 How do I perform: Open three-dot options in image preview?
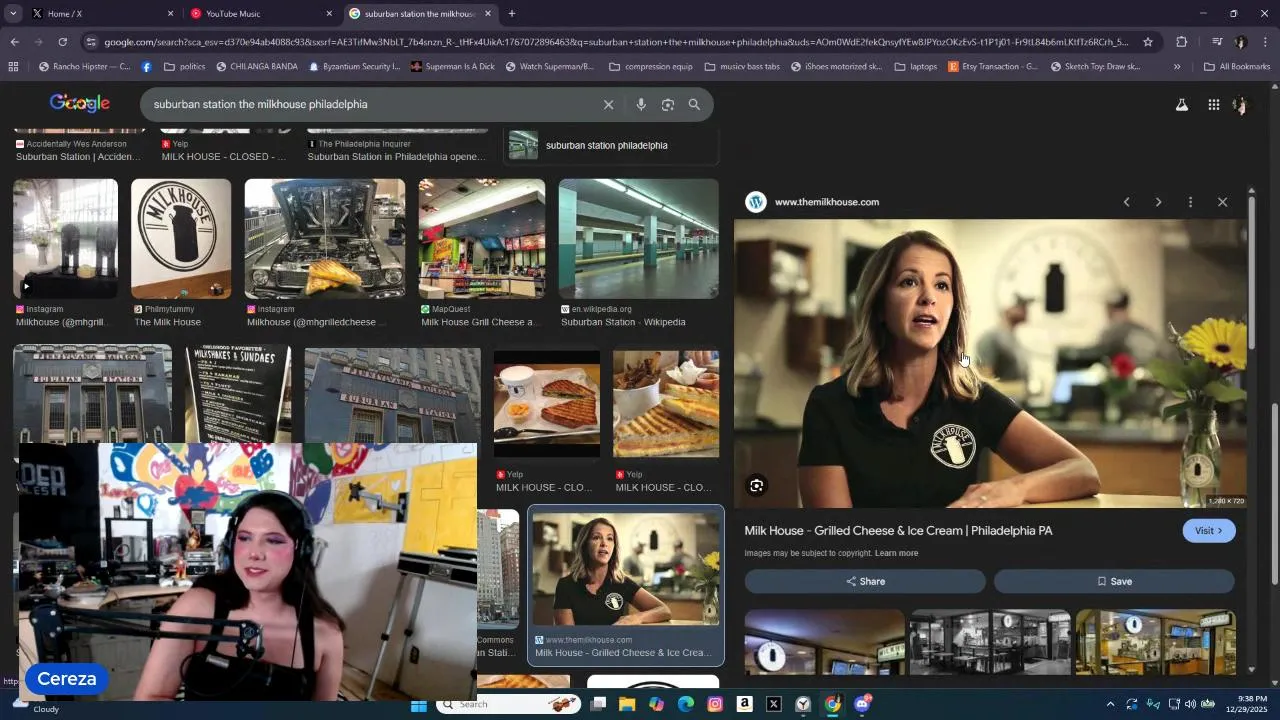(1190, 202)
